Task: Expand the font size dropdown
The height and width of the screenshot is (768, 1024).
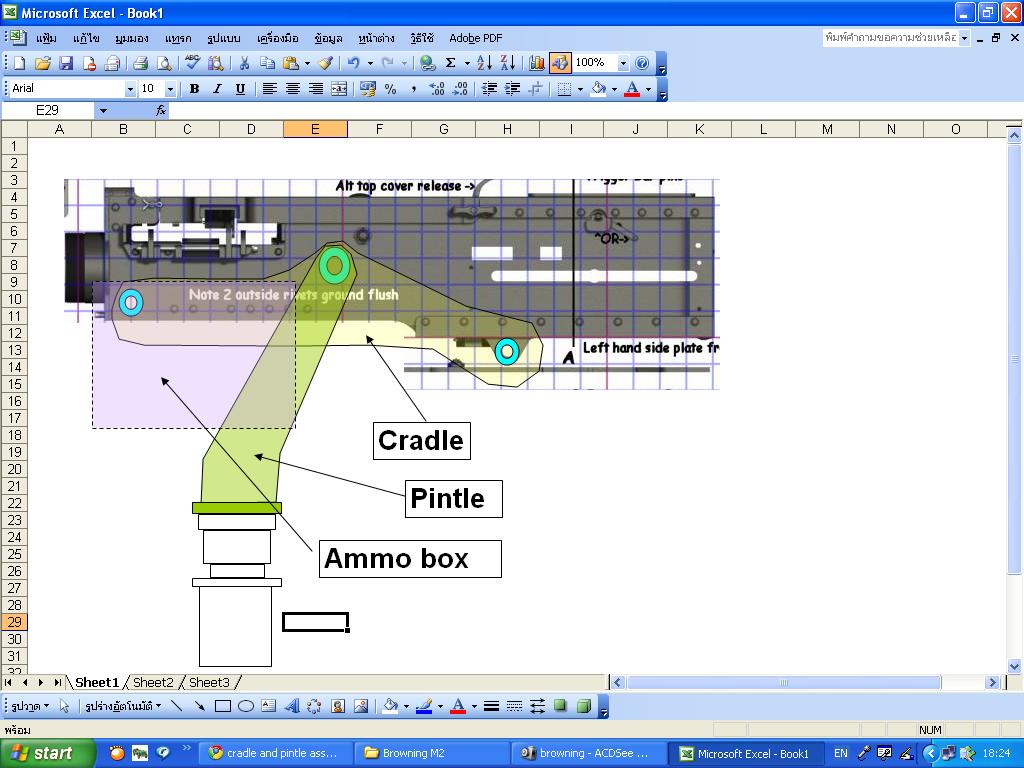Action: (169, 89)
